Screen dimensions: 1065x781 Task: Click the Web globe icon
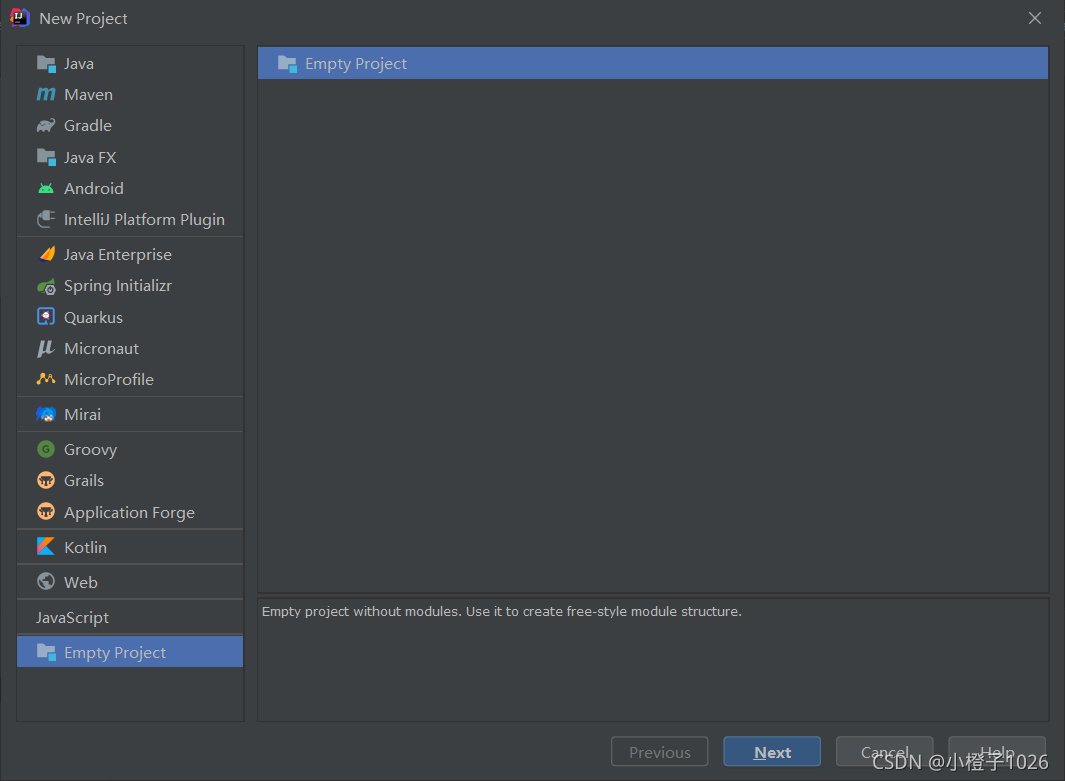[x=46, y=582]
